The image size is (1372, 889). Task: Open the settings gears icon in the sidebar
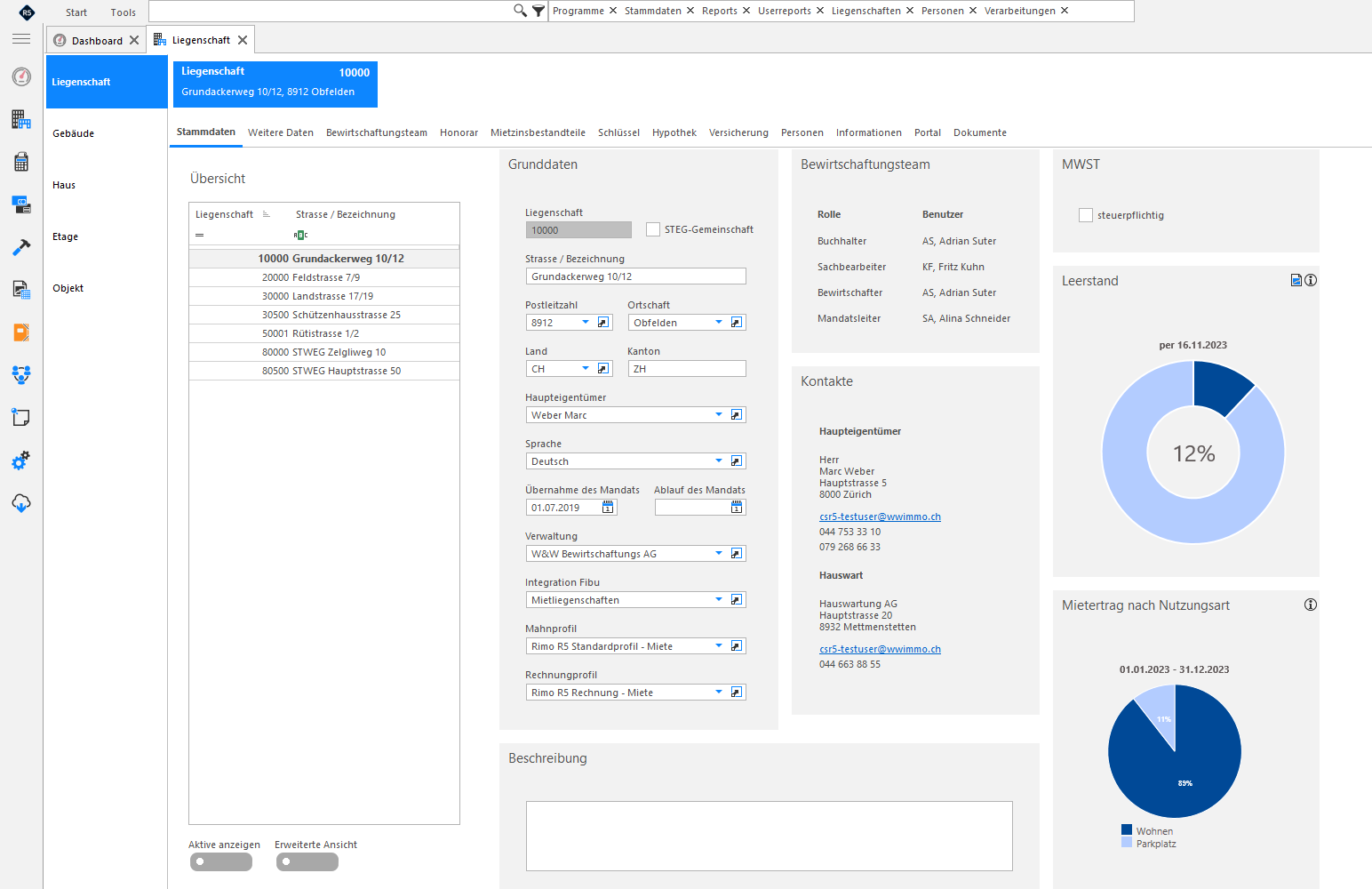(21, 461)
